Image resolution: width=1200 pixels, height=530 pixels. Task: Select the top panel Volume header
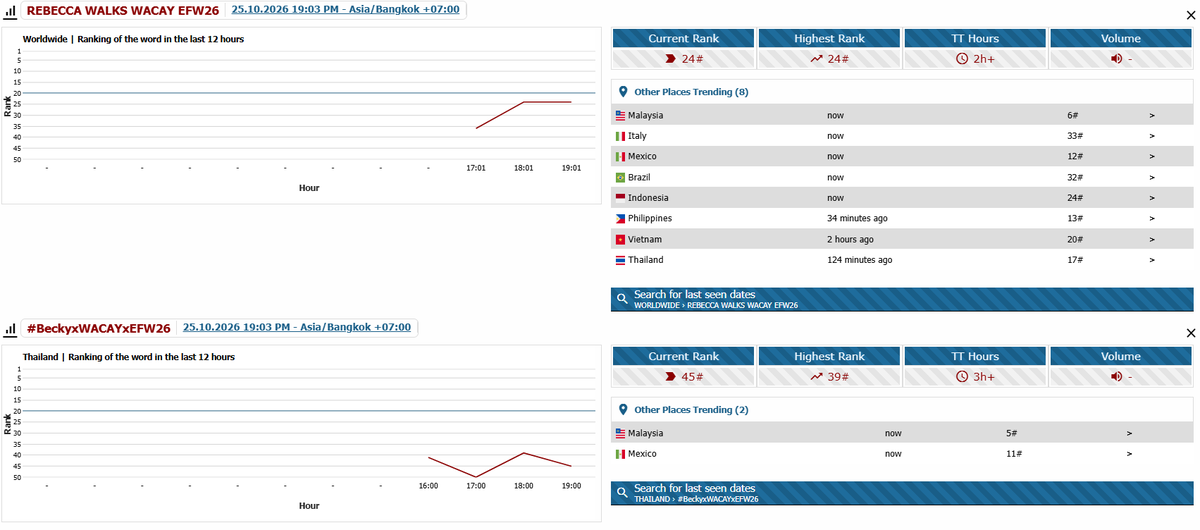tap(1121, 38)
